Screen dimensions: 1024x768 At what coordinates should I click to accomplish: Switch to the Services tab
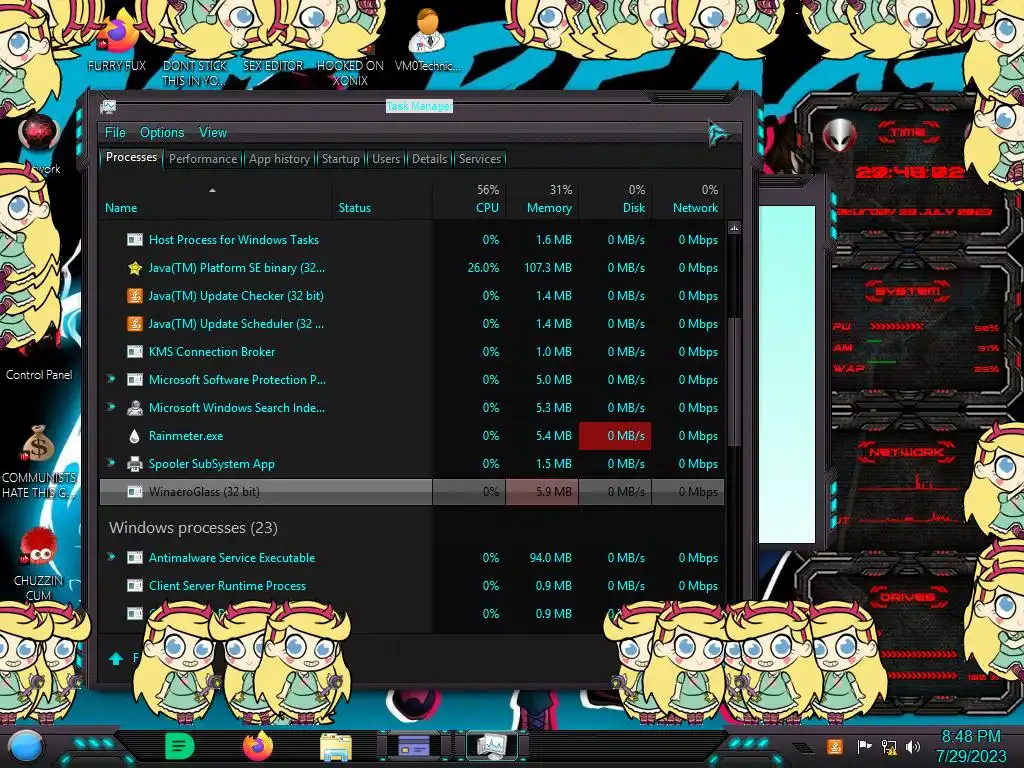(479, 159)
